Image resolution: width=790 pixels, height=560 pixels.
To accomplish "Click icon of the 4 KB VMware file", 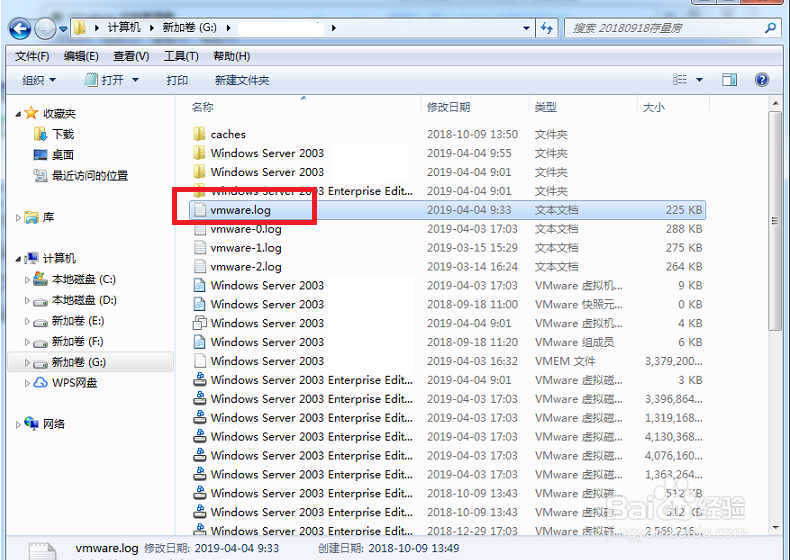I will (x=200, y=323).
